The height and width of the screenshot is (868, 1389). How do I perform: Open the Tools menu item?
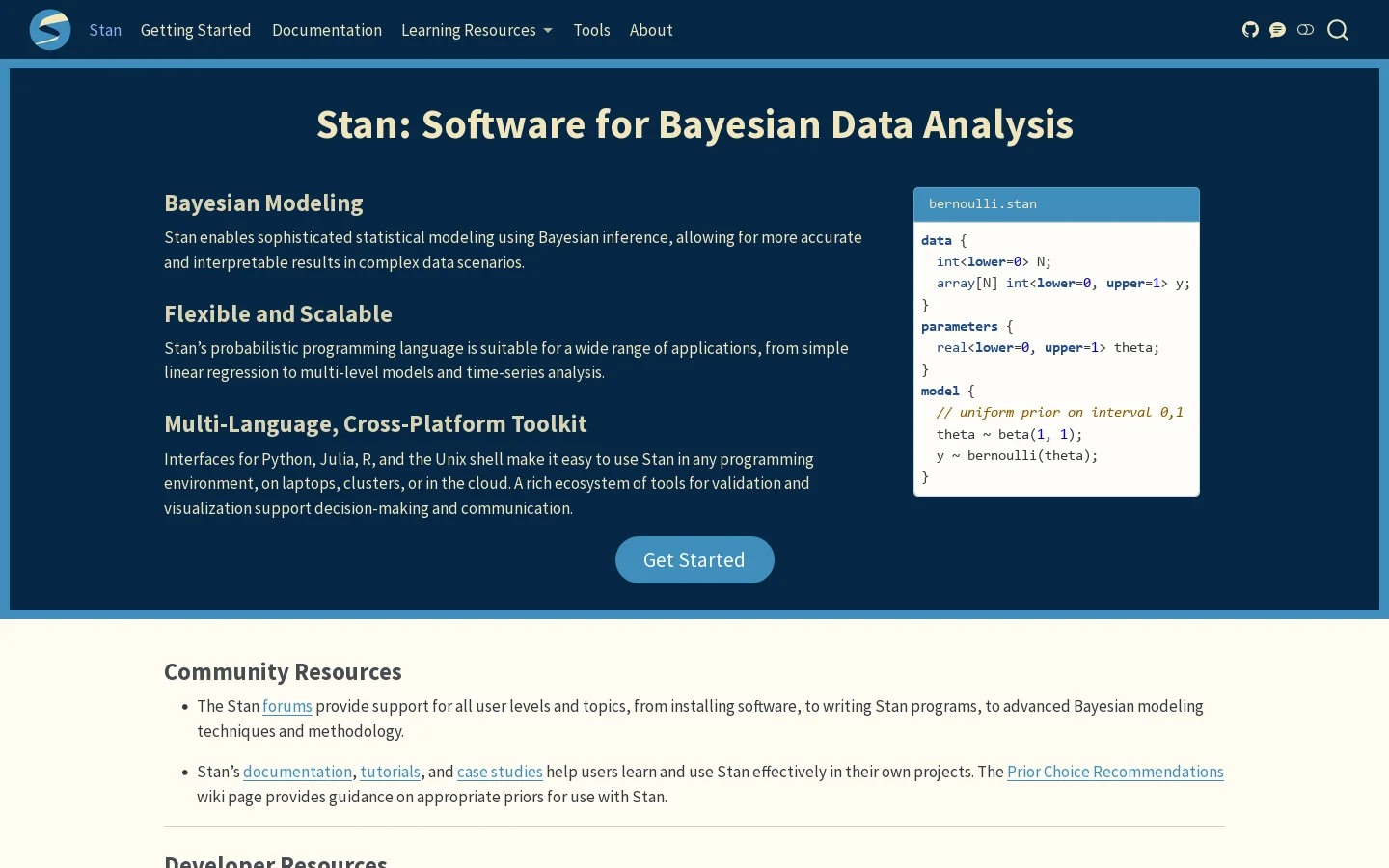[591, 30]
